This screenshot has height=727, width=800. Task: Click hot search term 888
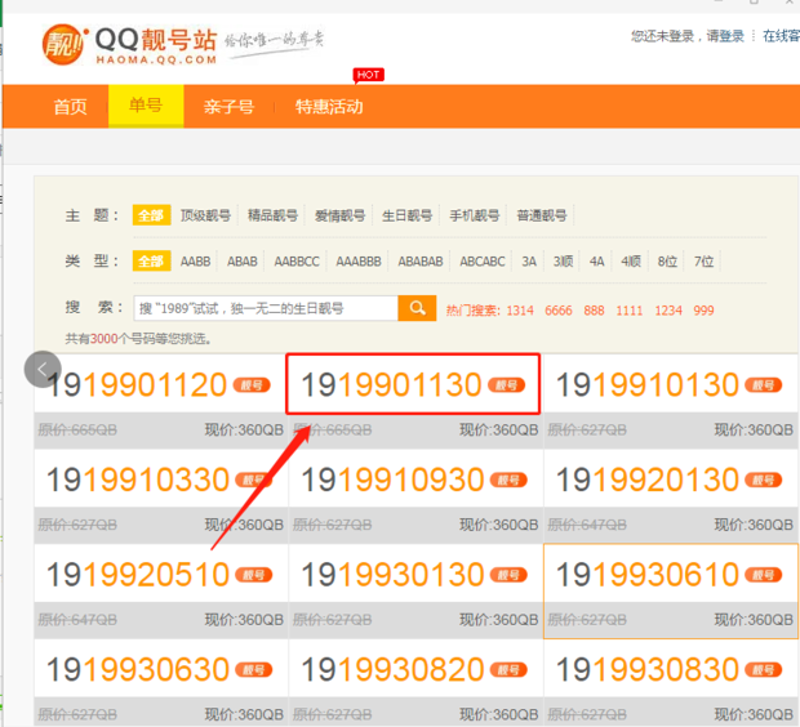[x=594, y=310]
